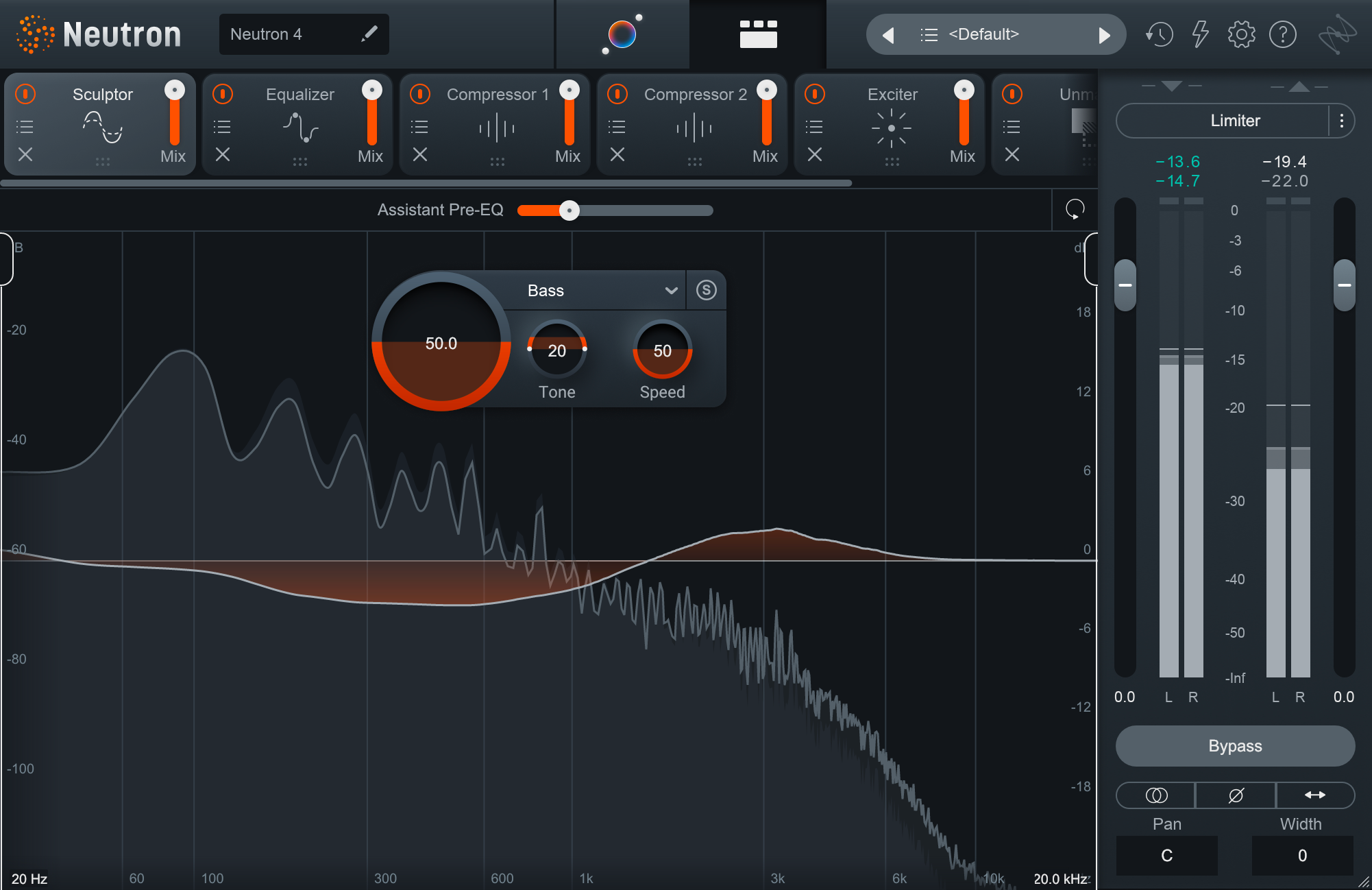
Task: Open the Neutron settings gear
Action: tap(1240, 34)
